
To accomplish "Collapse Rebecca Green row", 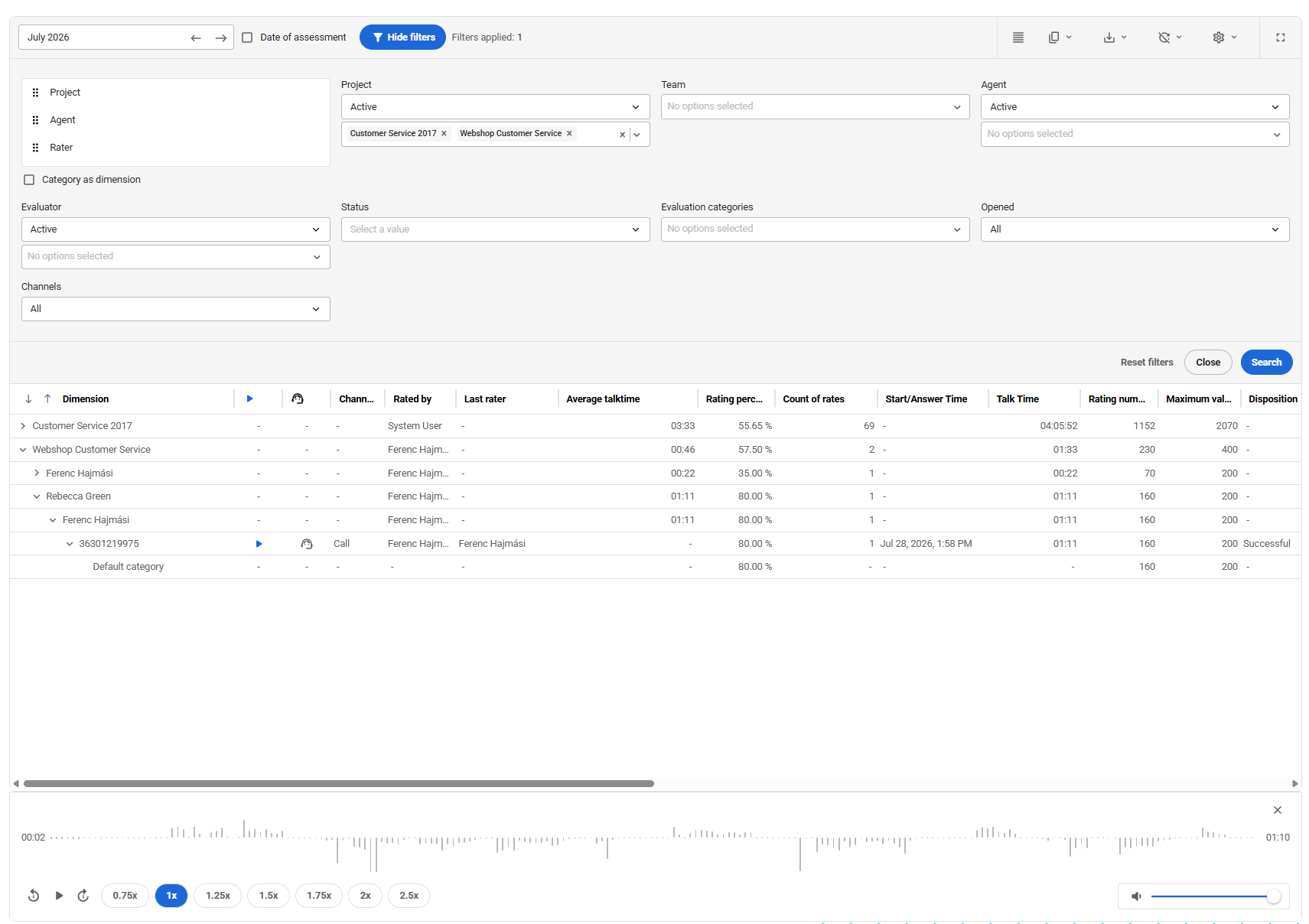I will click(37, 496).
